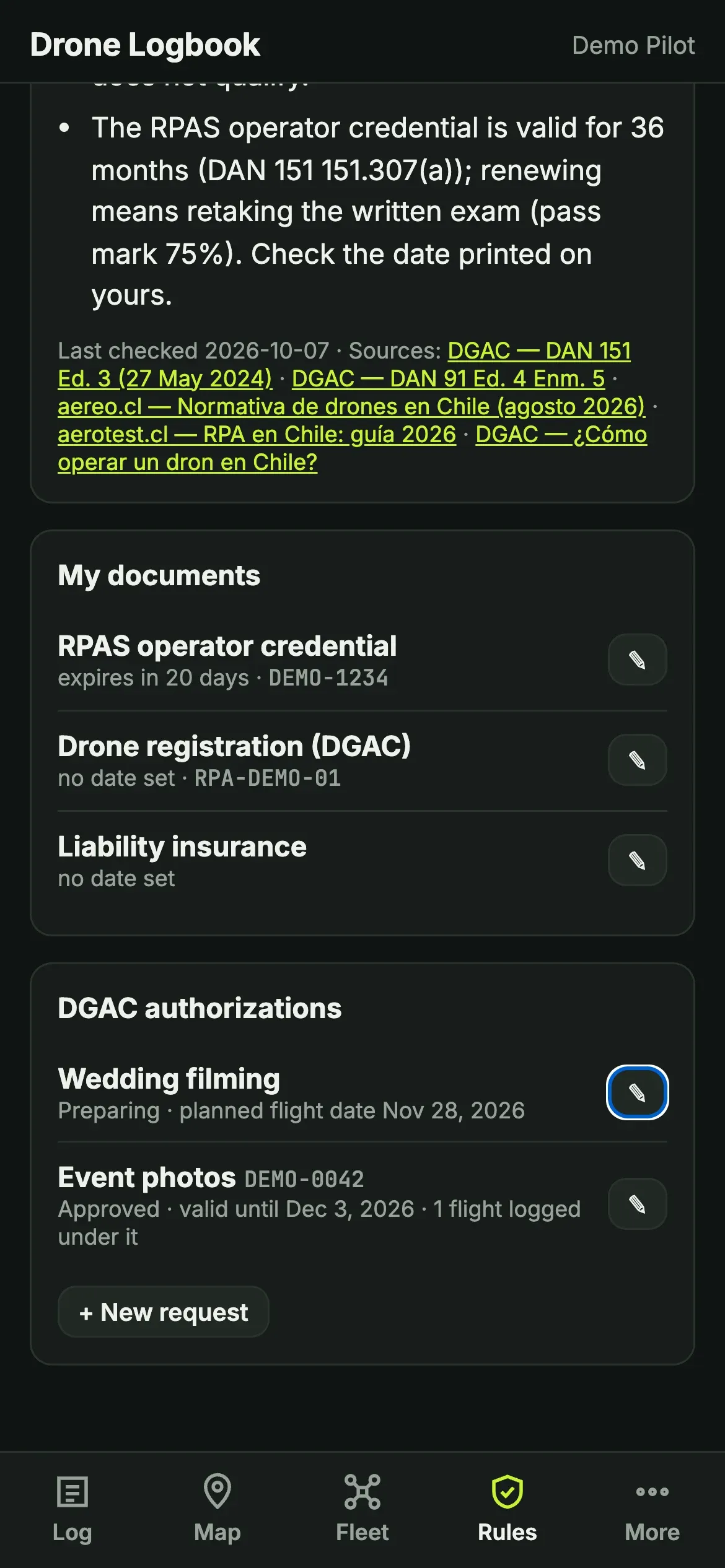Select the Wedding filming title
725x1568 pixels.
tap(169, 1079)
